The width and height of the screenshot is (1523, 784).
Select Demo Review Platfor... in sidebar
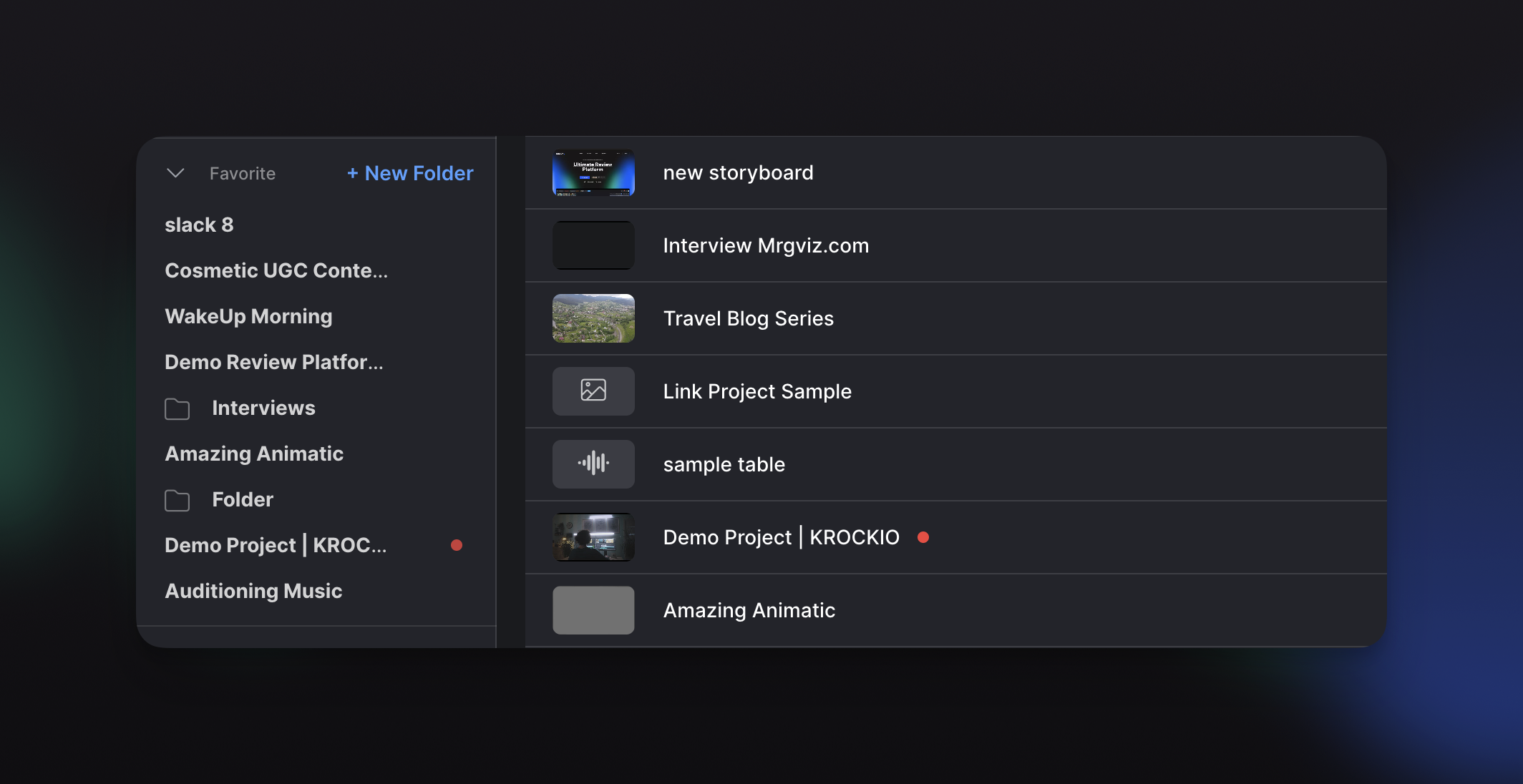pos(274,362)
